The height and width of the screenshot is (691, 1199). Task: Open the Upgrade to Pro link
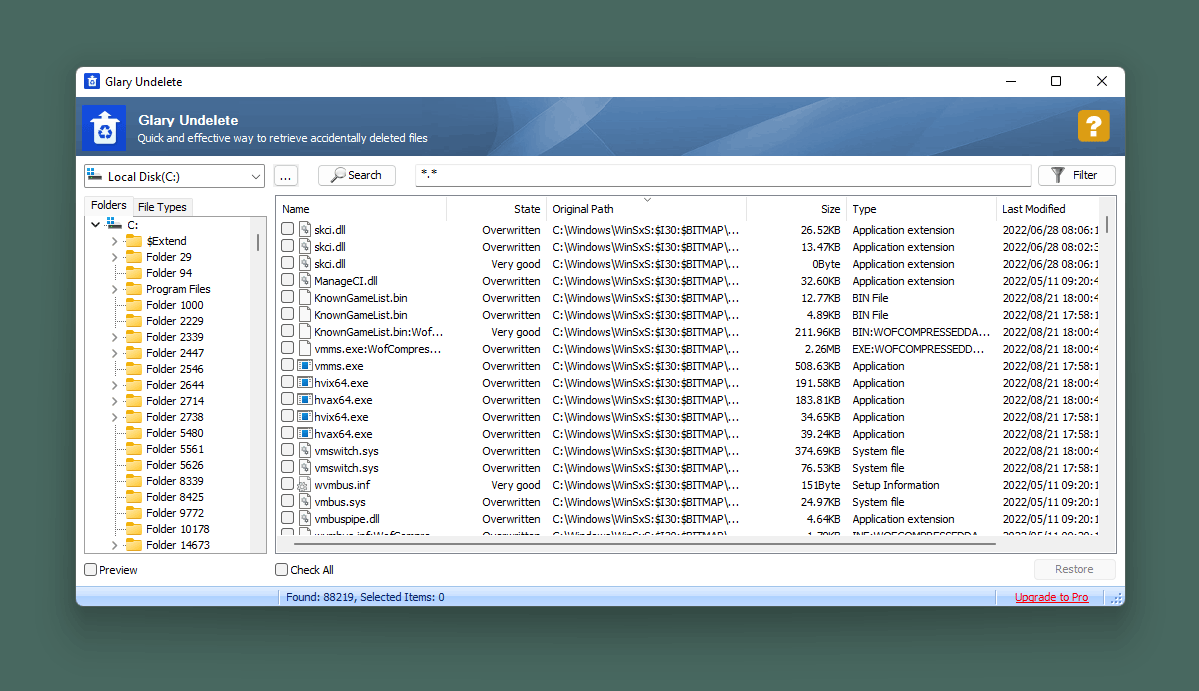click(1051, 597)
